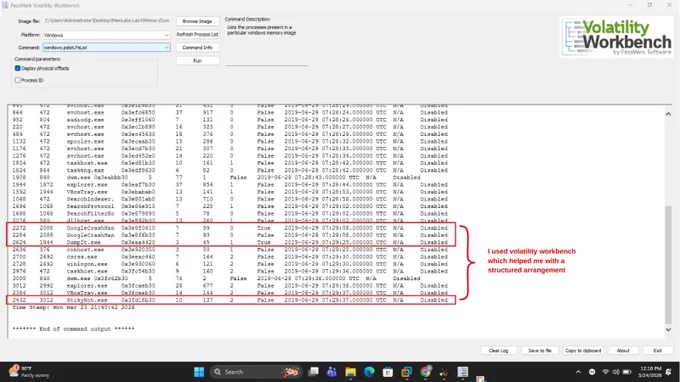Viewport: 680px width, 382px height.
Task: Open the volume speaker icon
Action: (616, 372)
